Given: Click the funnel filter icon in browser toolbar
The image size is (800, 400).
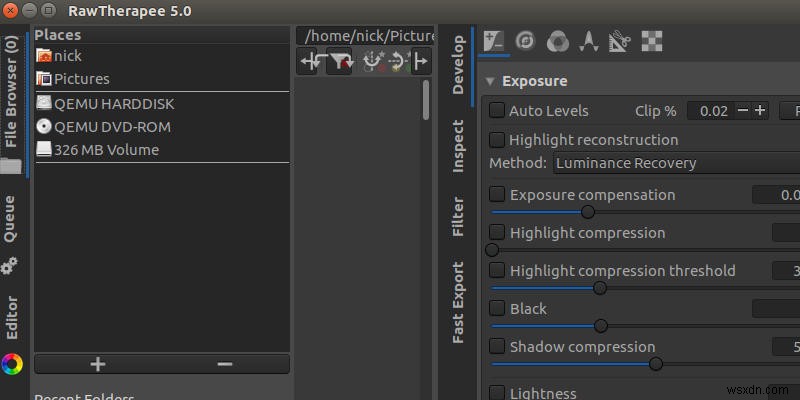Looking at the screenshot, I should click(x=340, y=62).
